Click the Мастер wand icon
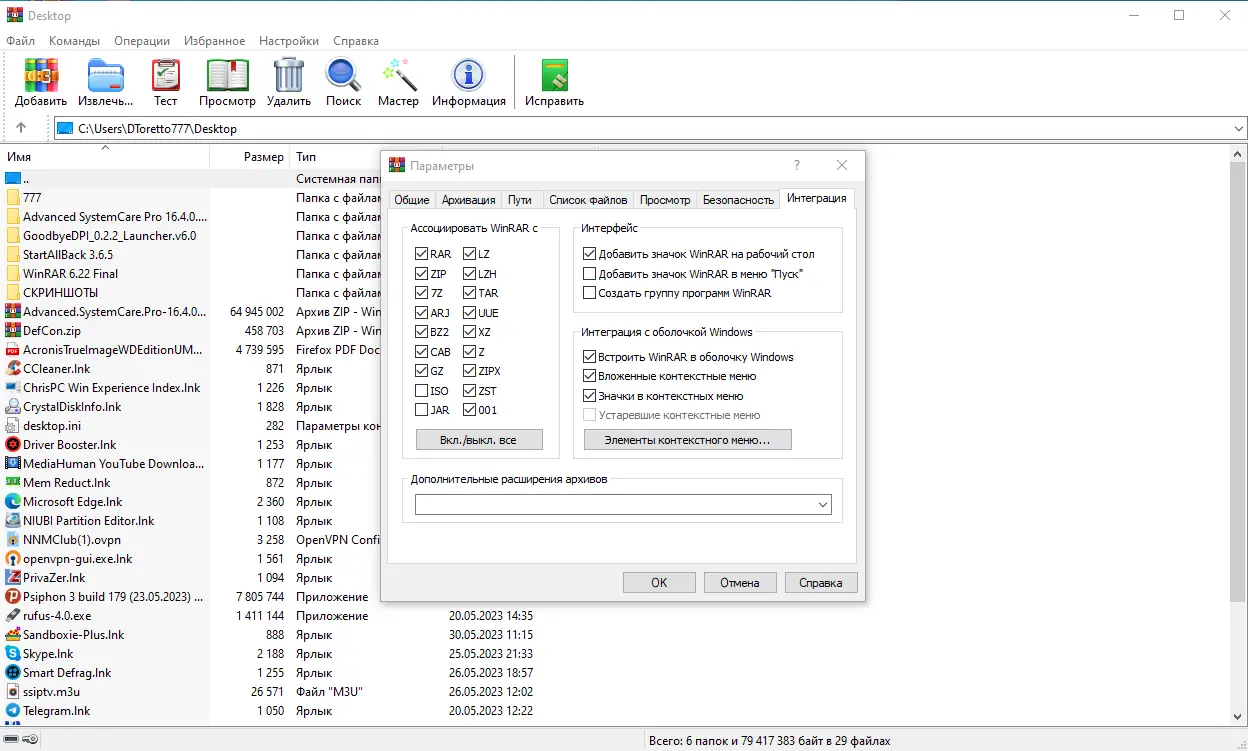The width and height of the screenshot is (1248, 751). click(398, 75)
